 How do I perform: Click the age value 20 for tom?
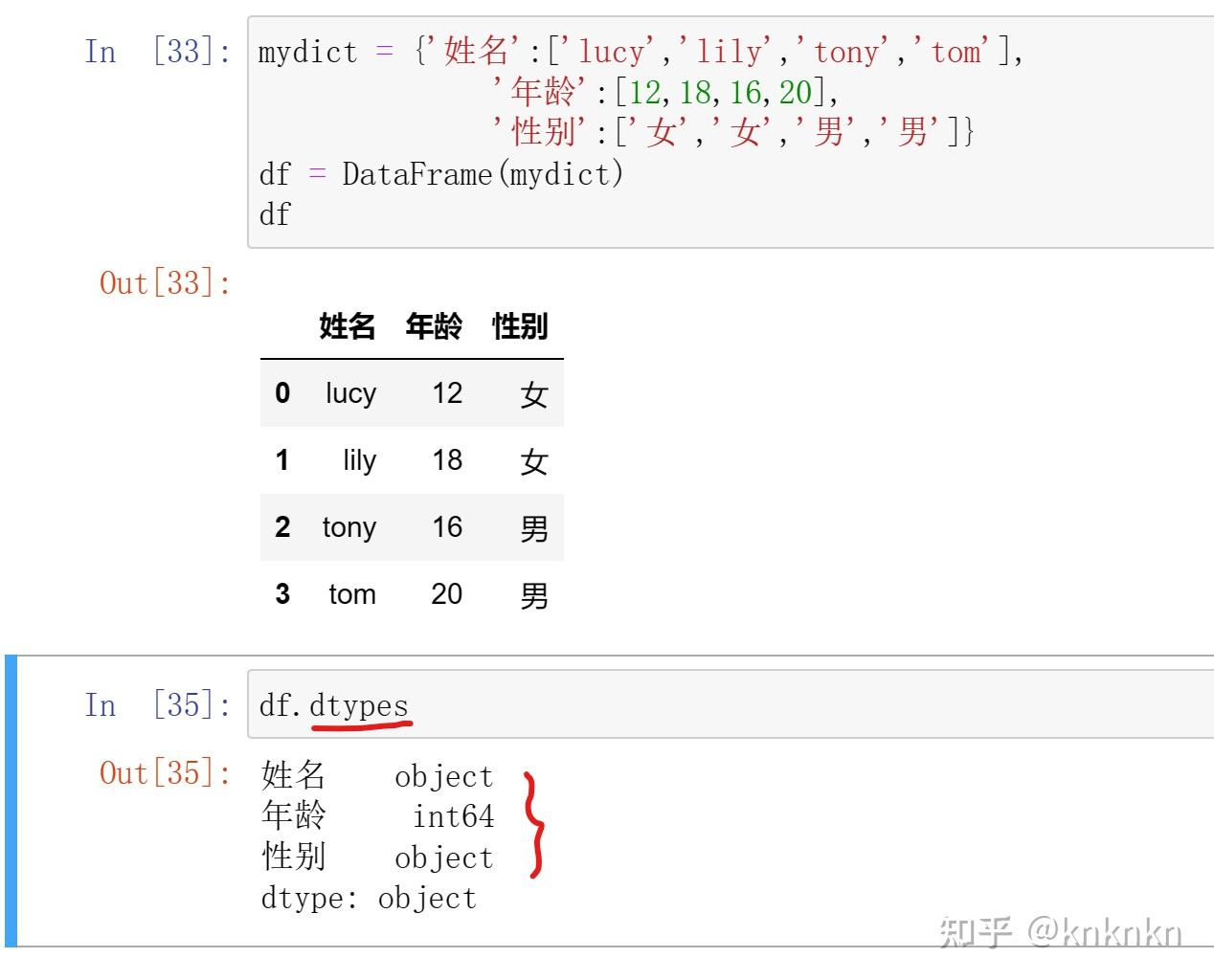click(446, 594)
